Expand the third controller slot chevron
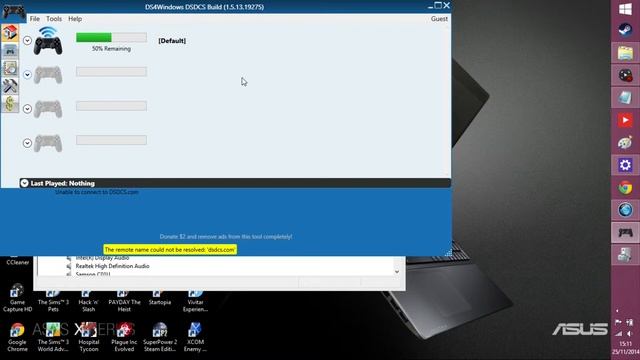Viewport: 640px width, 360px height. point(27,109)
